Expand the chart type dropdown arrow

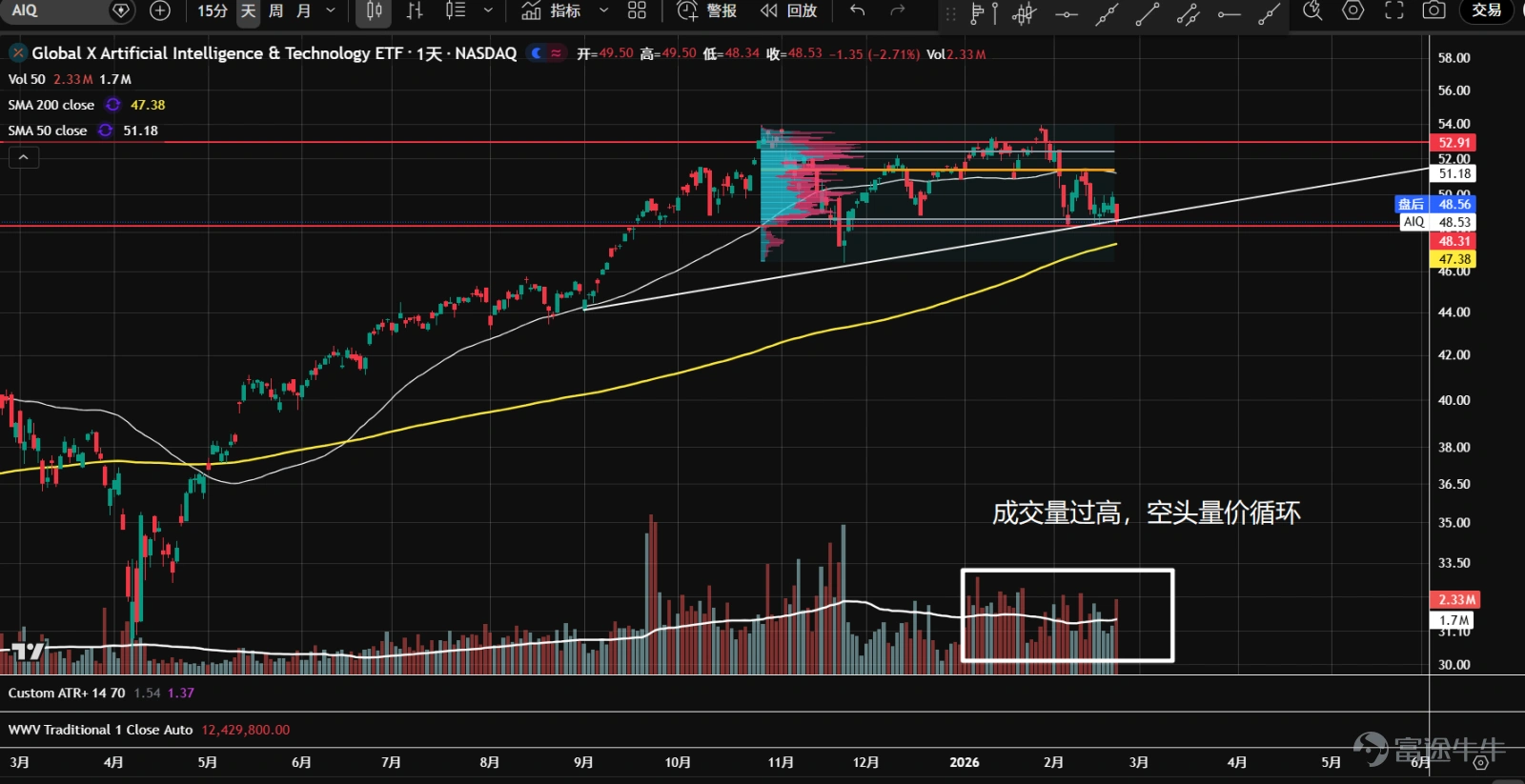point(488,10)
